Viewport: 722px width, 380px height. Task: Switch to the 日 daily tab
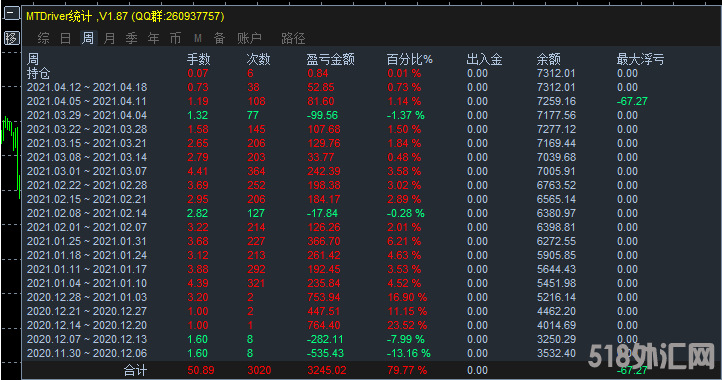pos(66,38)
